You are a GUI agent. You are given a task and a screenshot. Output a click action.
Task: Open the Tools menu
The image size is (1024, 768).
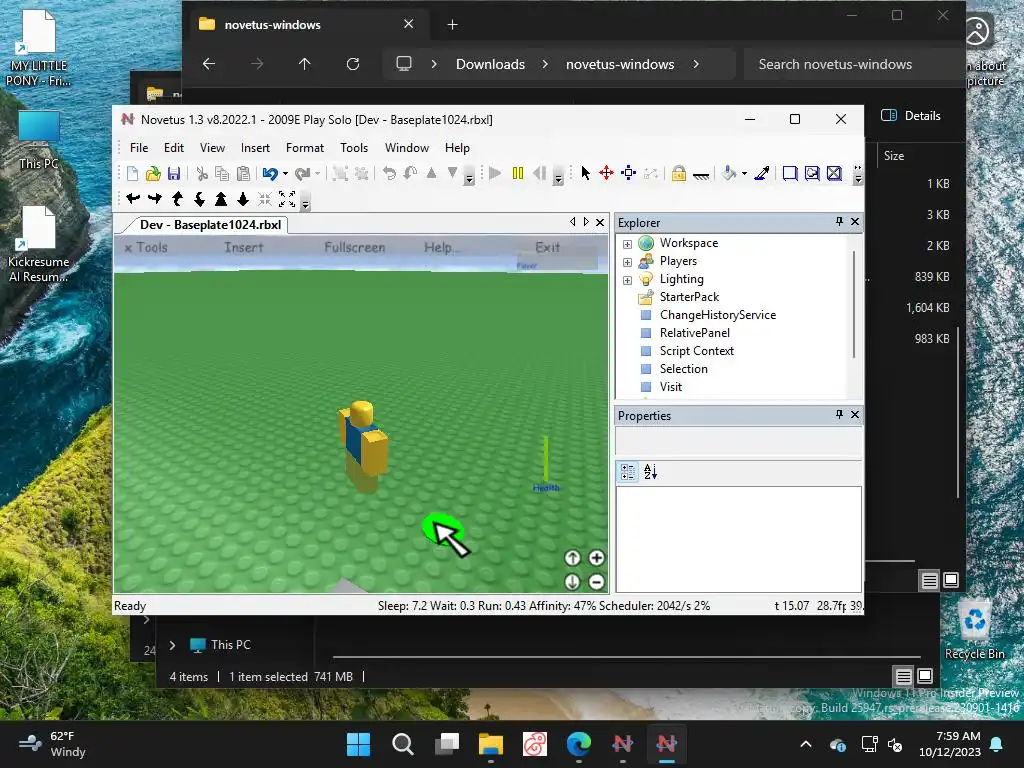(x=354, y=148)
